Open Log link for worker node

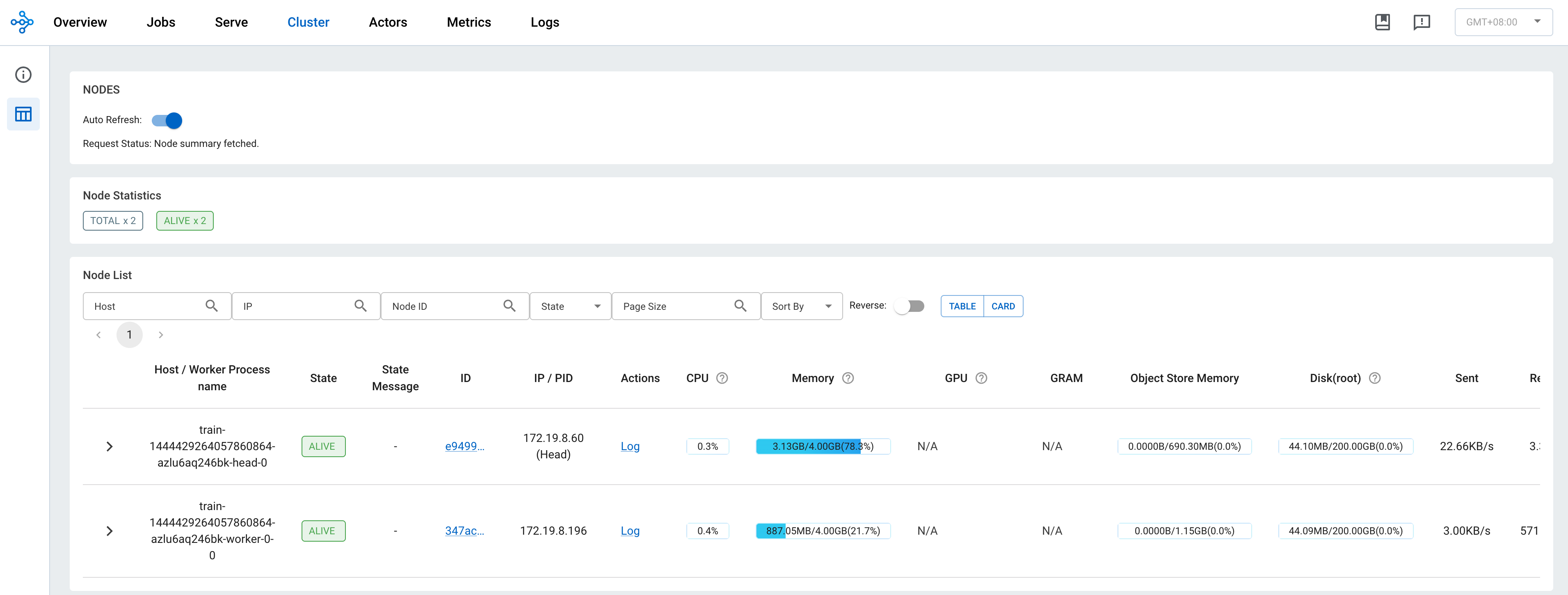point(630,531)
